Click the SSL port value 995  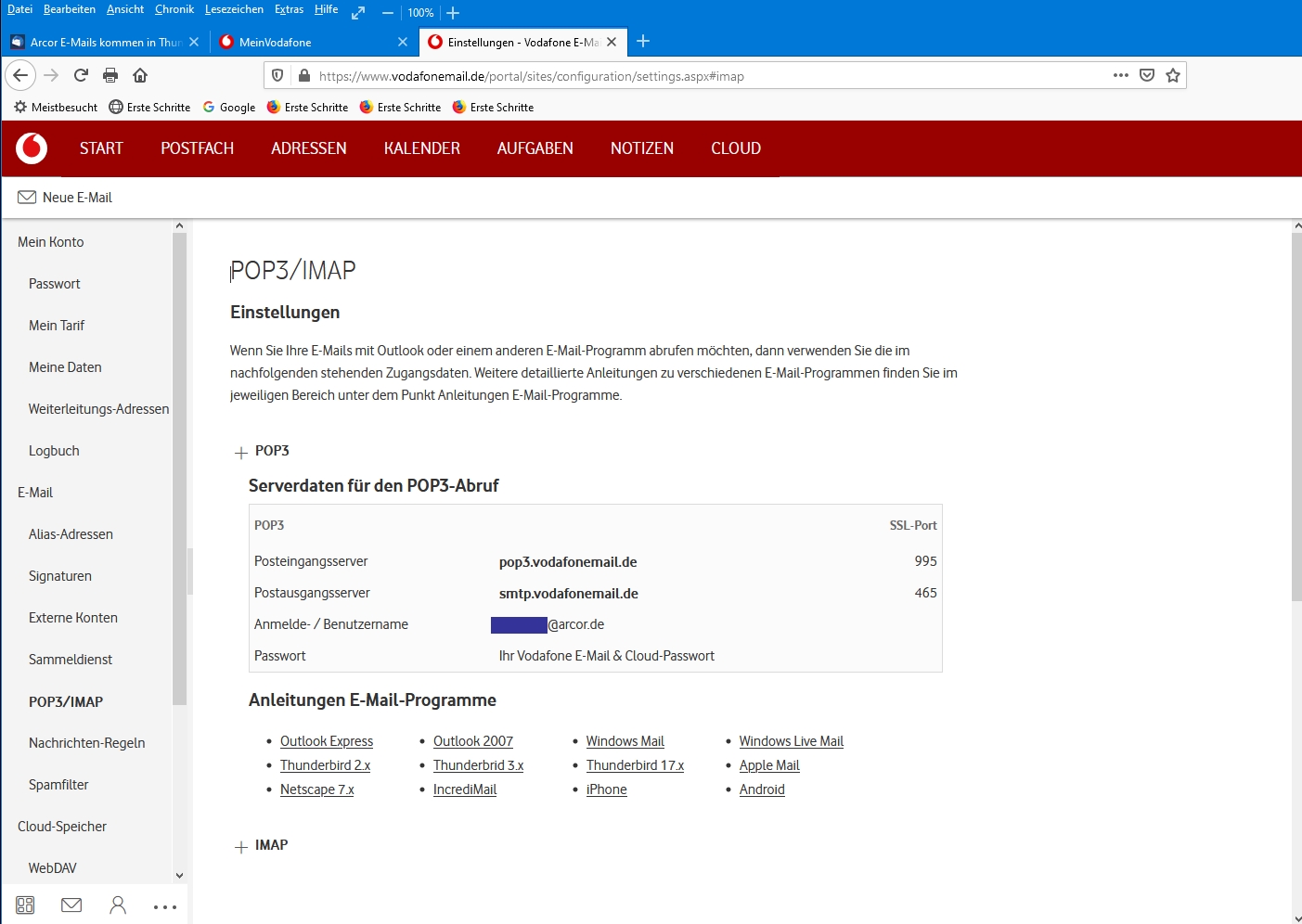click(925, 561)
